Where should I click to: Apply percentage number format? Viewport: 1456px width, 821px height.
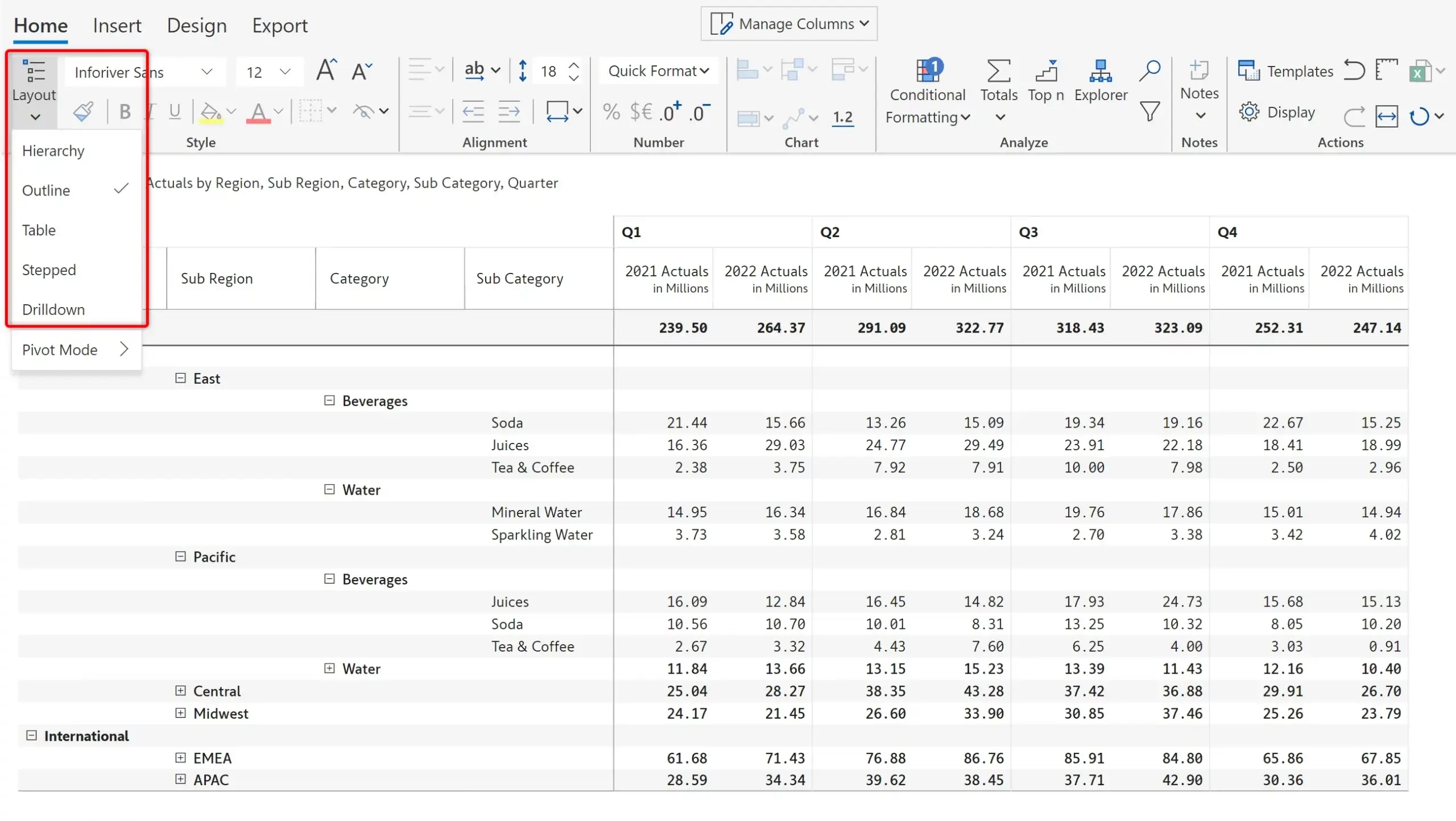click(x=611, y=111)
